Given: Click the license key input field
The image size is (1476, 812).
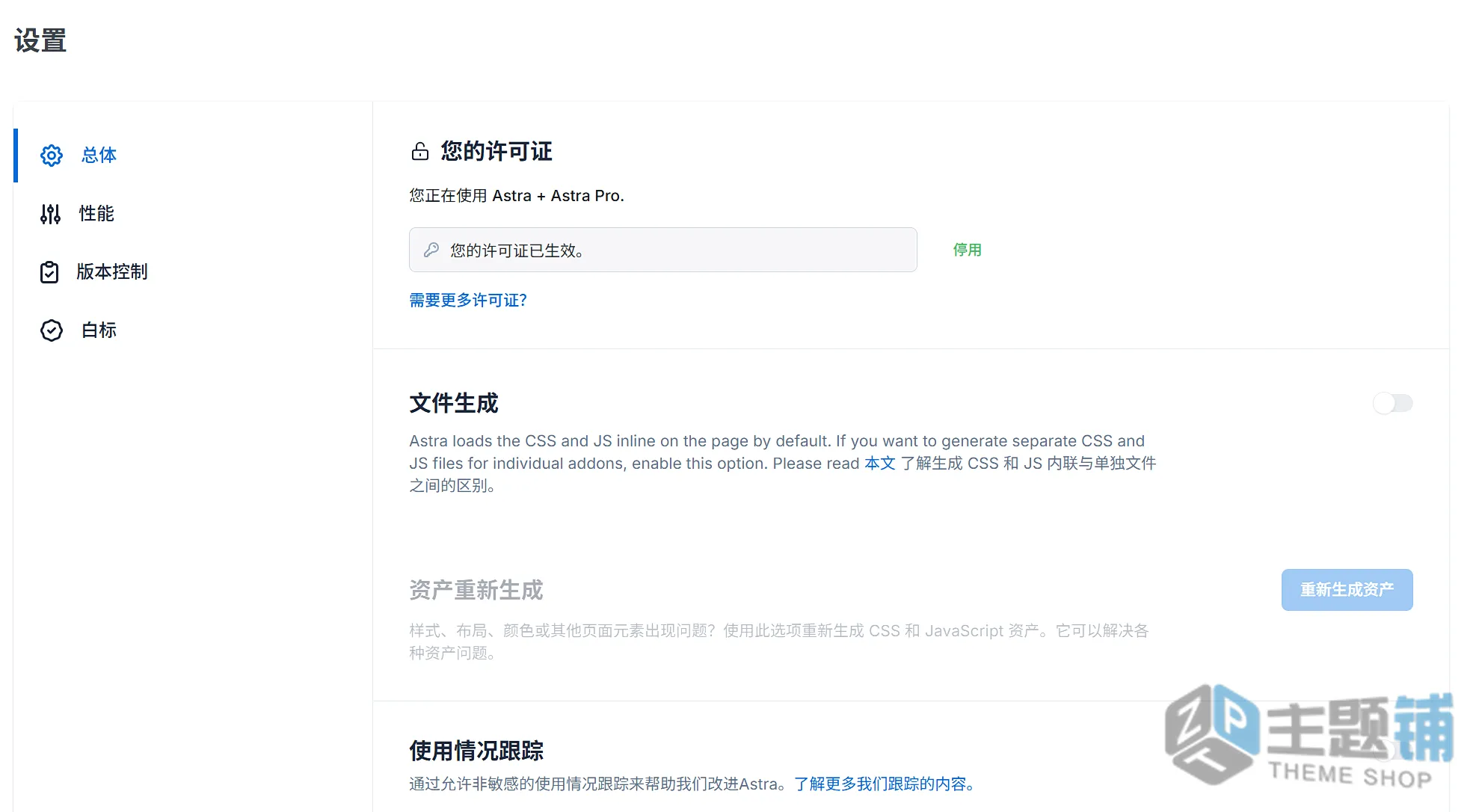Looking at the screenshot, I should 663,250.
